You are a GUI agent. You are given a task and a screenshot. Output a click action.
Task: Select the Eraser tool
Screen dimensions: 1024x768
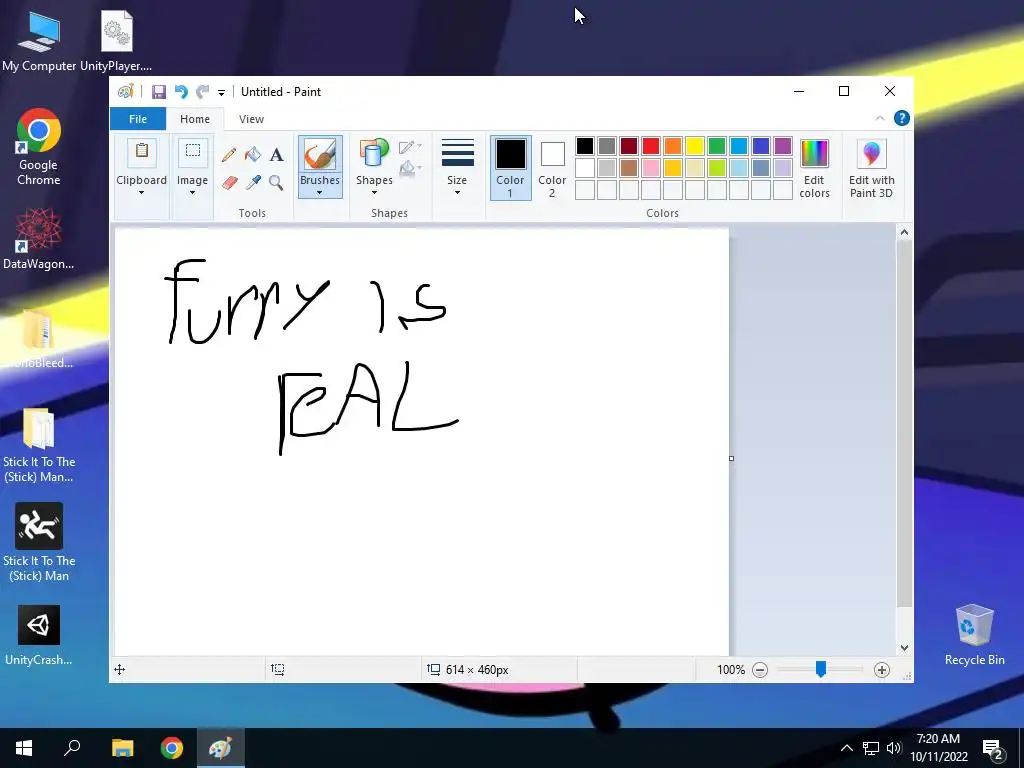click(x=229, y=182)
